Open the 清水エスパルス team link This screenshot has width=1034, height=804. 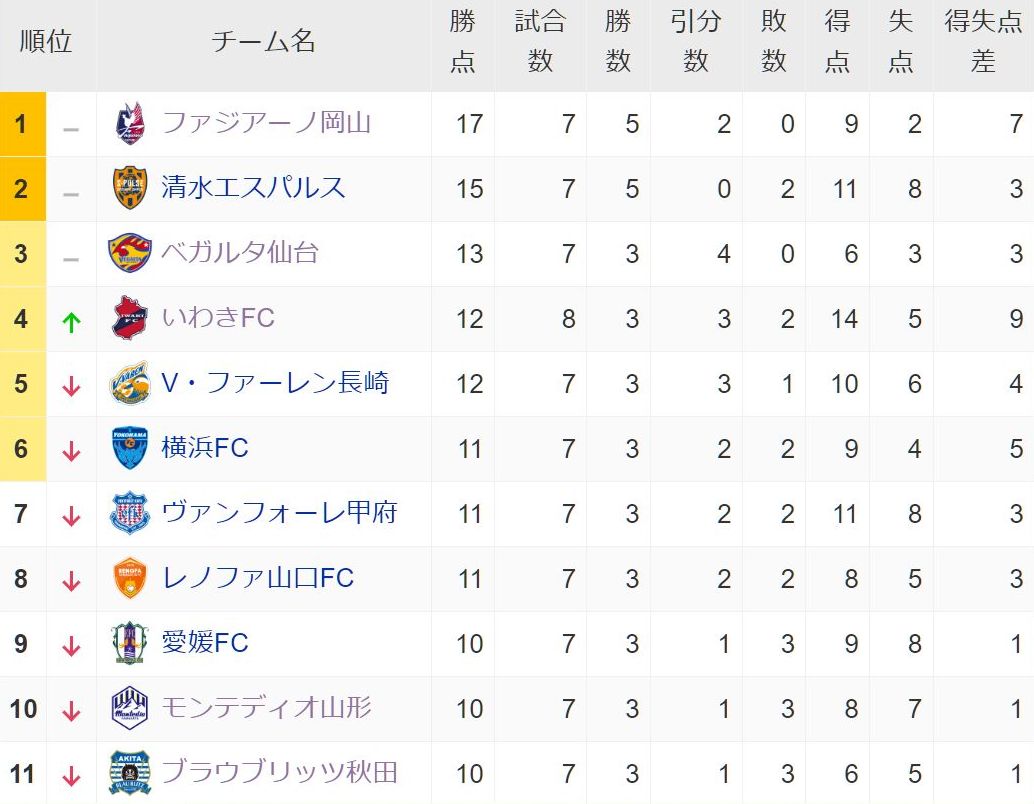[x=253, y=188]
